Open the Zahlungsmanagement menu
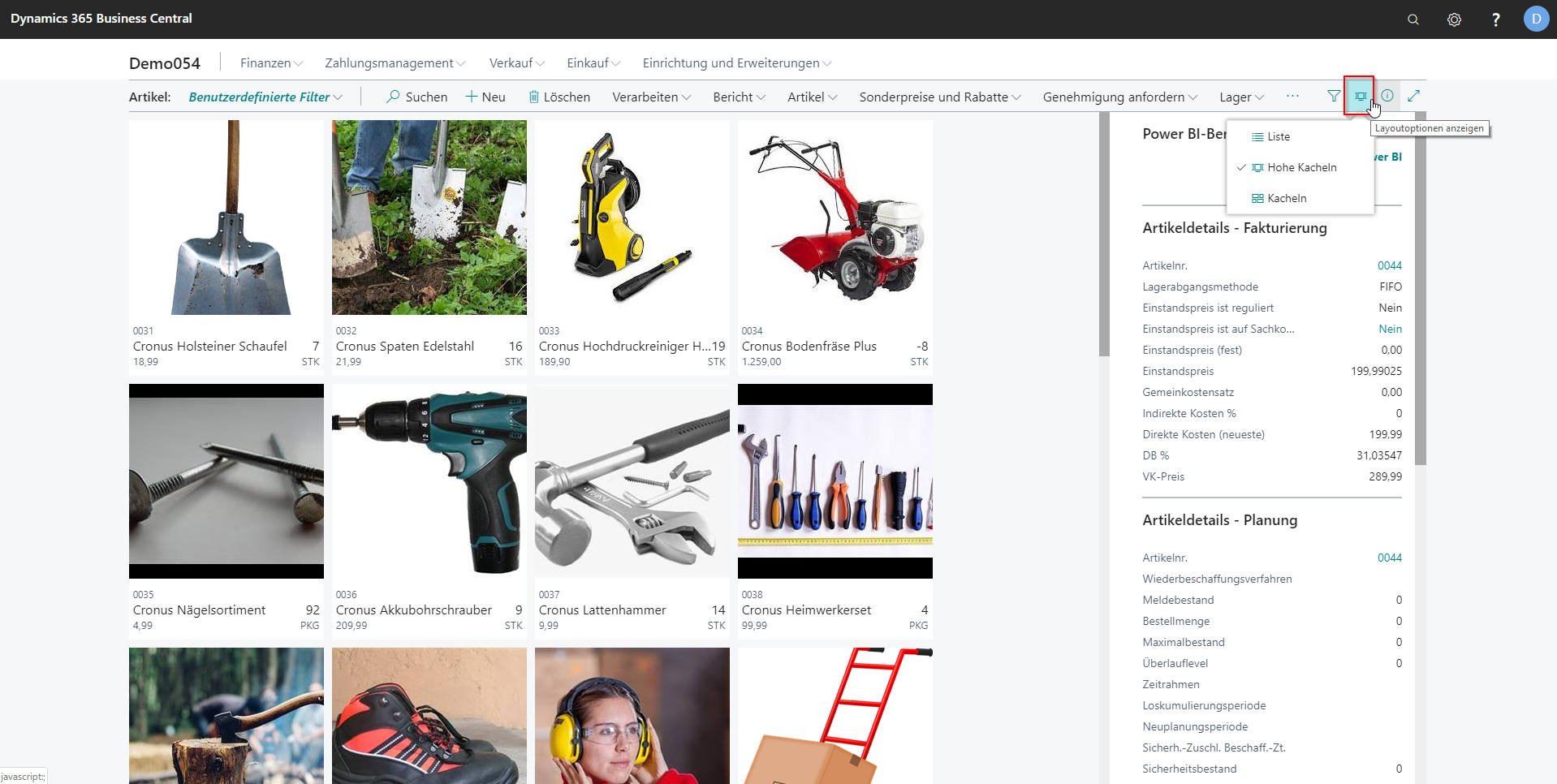 coord(395,62)
